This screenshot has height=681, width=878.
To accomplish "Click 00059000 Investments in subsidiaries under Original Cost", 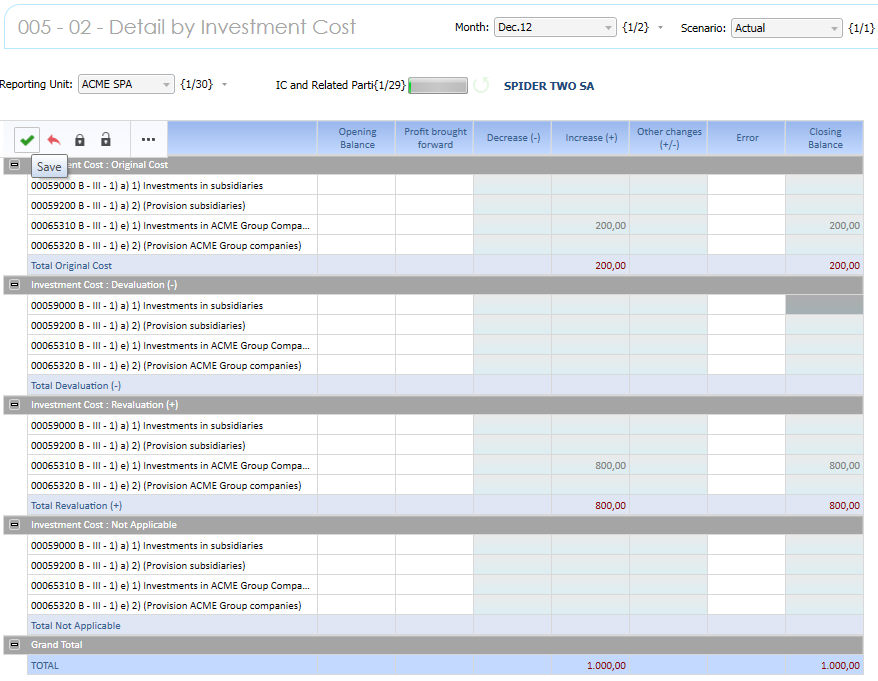I will 147,185.
